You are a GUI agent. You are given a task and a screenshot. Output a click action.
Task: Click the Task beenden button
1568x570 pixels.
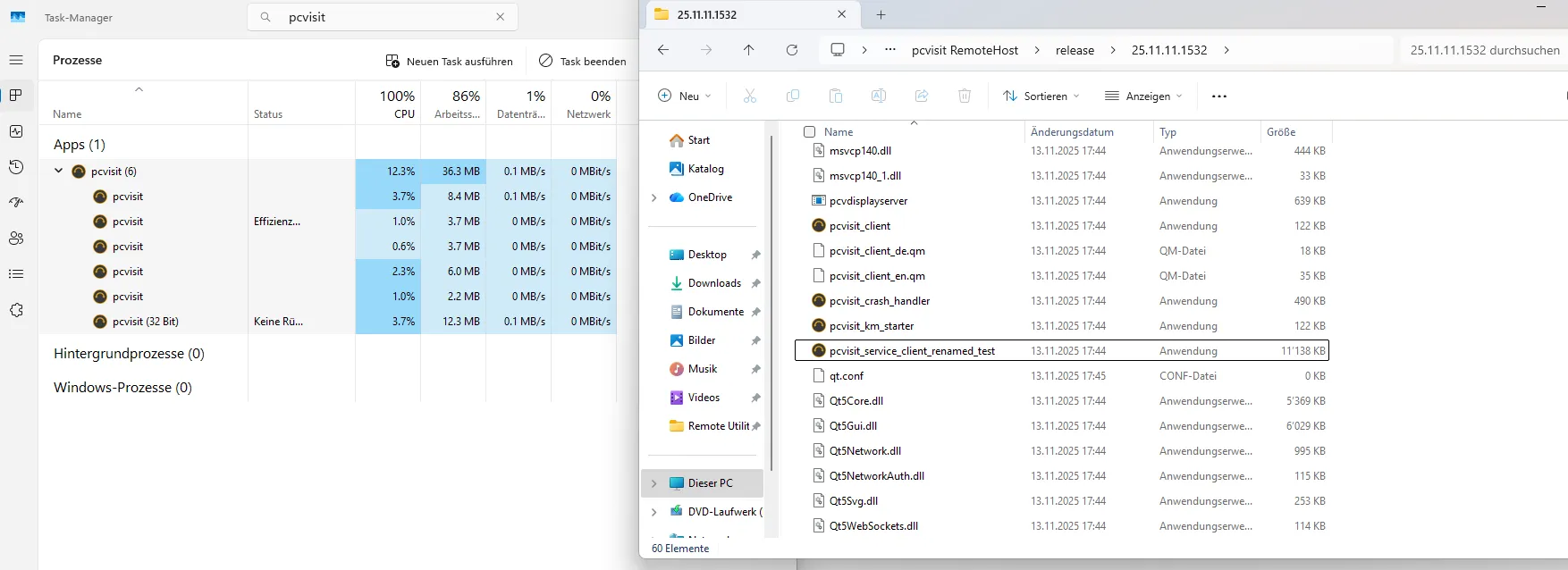[x=582, y=61]
